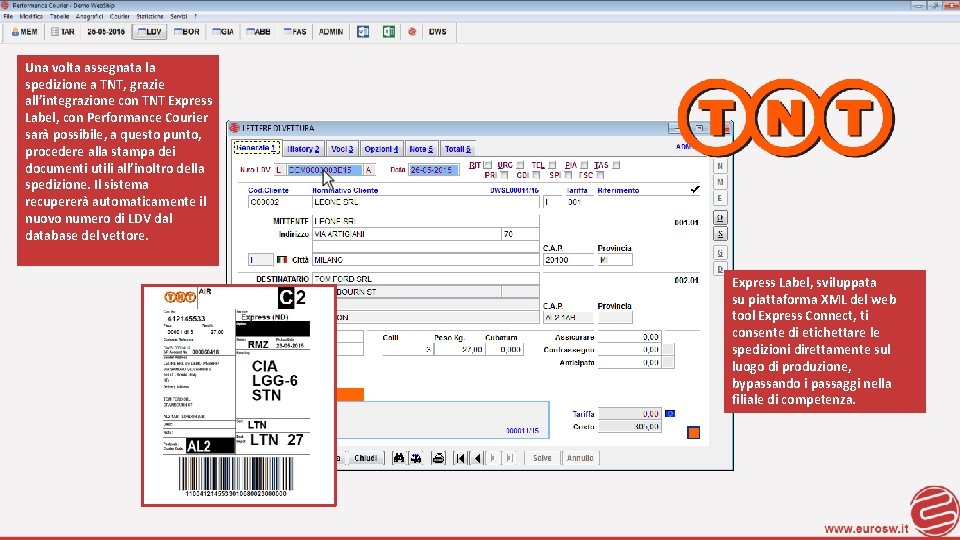Click the orange square swatch near Costo
Screen dimensions: 960x540
pyautogui.click(x=693, y=433)
